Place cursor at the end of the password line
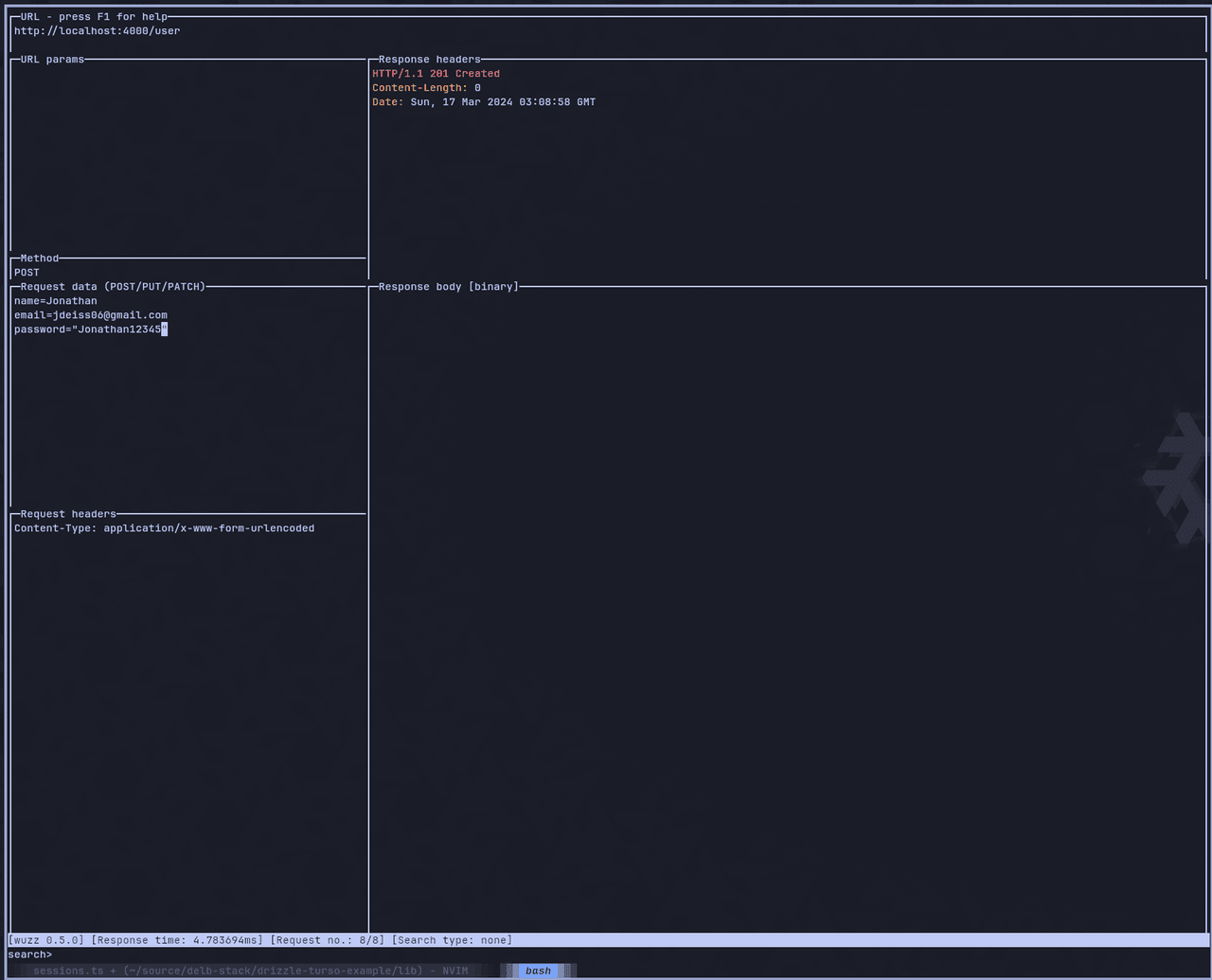The width and height of the screenshot is (1212, 980). (164, 330)
